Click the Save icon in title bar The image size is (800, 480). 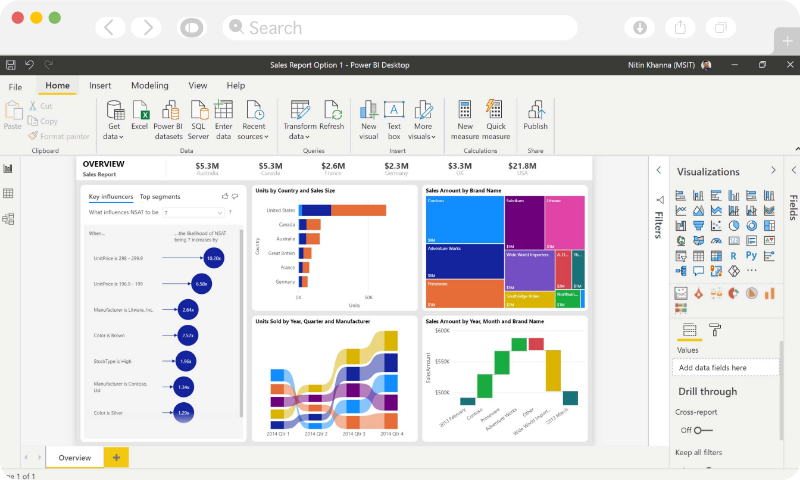click(x=11, y=64)
